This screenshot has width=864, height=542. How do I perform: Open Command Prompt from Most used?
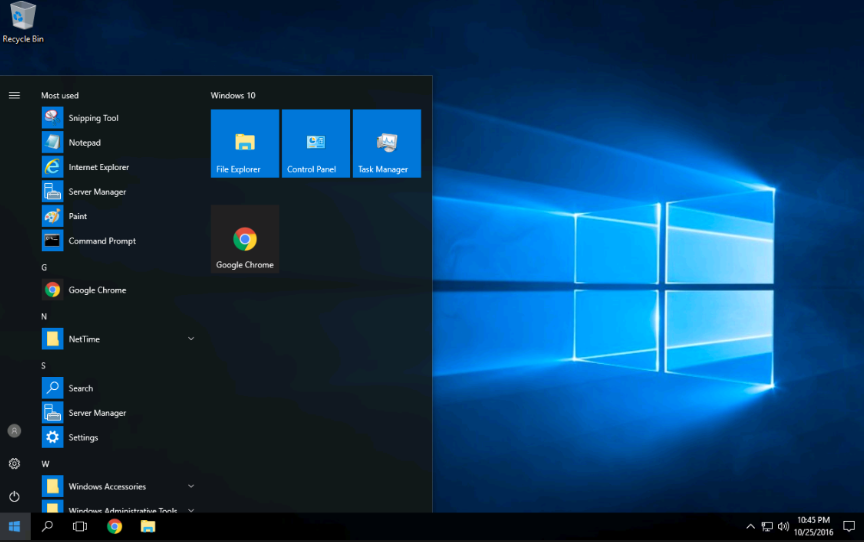(x=118, y=241)
